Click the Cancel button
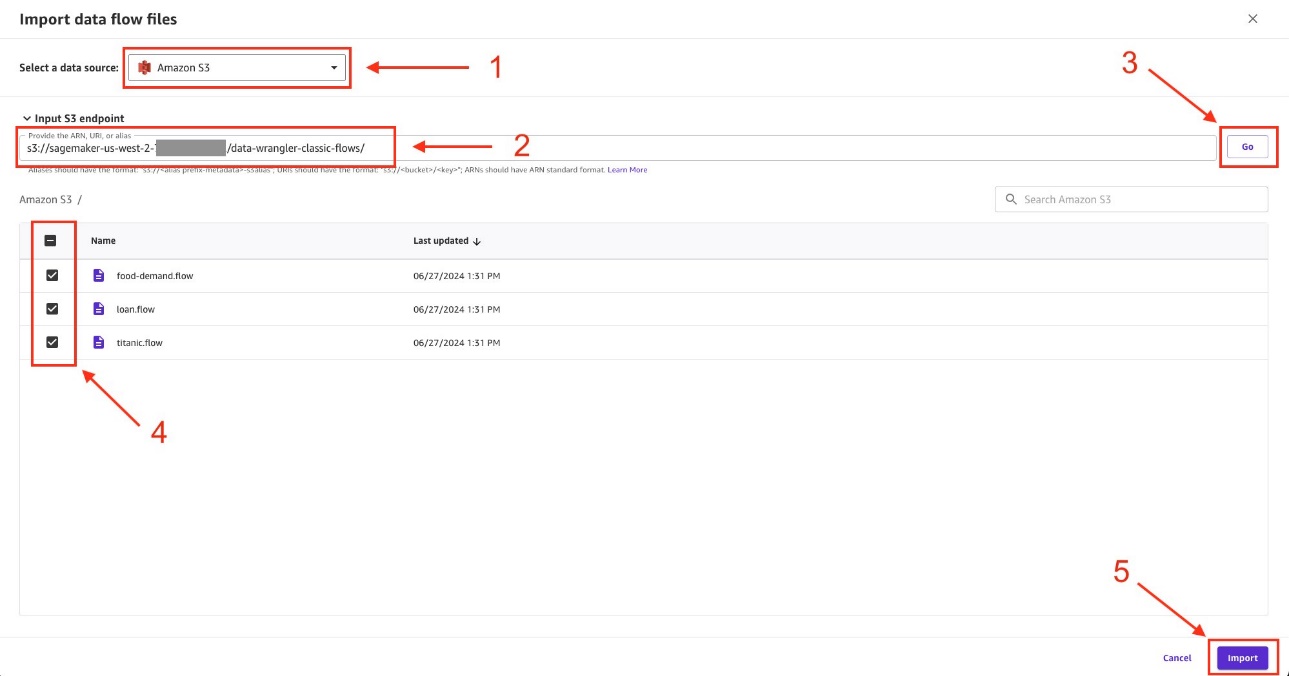 click(x=1177, y=658)
